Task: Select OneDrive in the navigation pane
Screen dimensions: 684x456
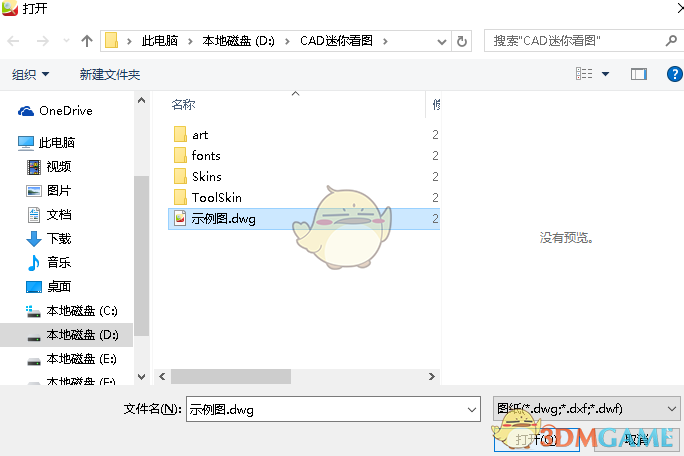Action: (x=65, y=111)
